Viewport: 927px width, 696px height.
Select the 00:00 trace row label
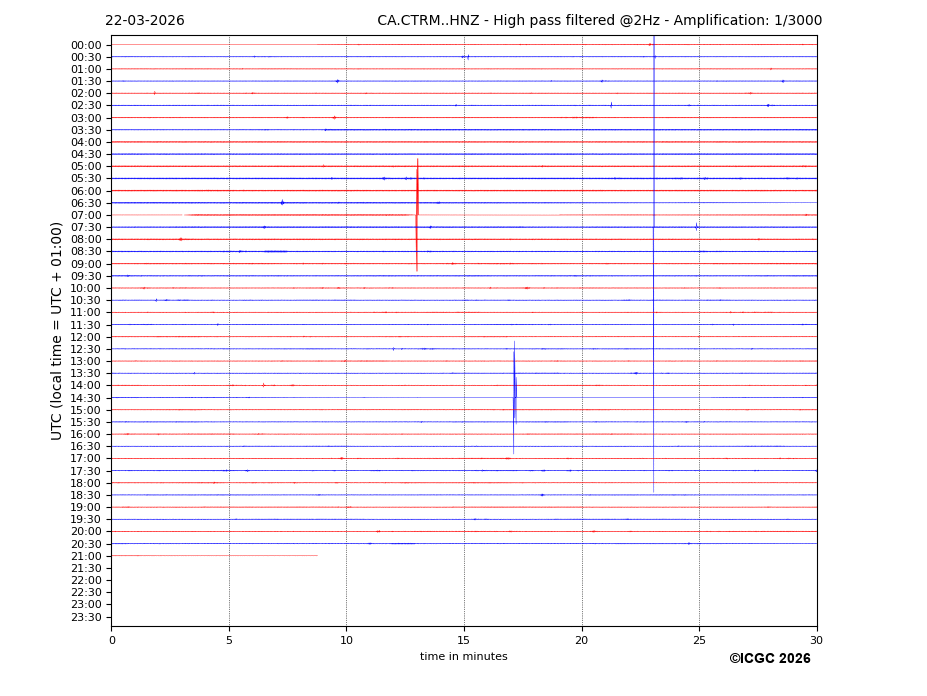tap(86, 45)
